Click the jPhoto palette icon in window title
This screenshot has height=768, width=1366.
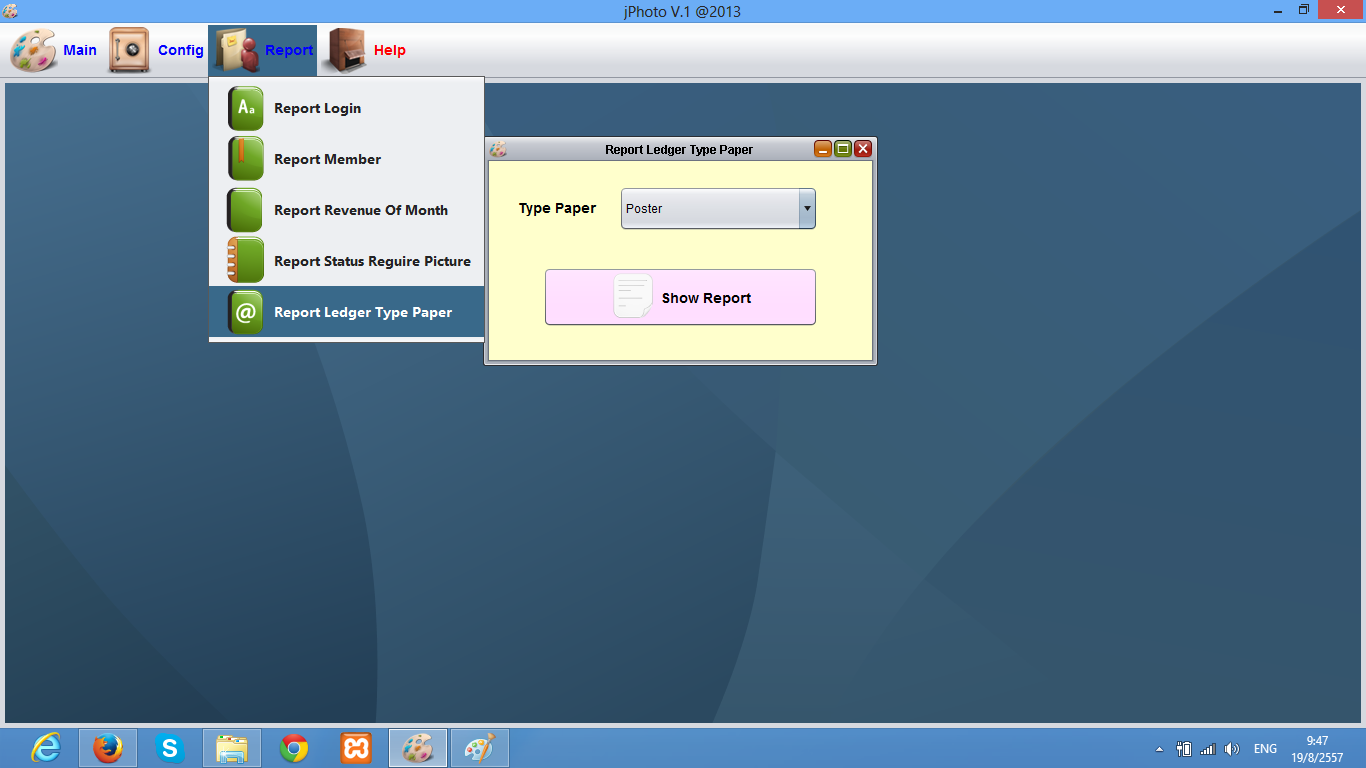click(x=11, y=11)
